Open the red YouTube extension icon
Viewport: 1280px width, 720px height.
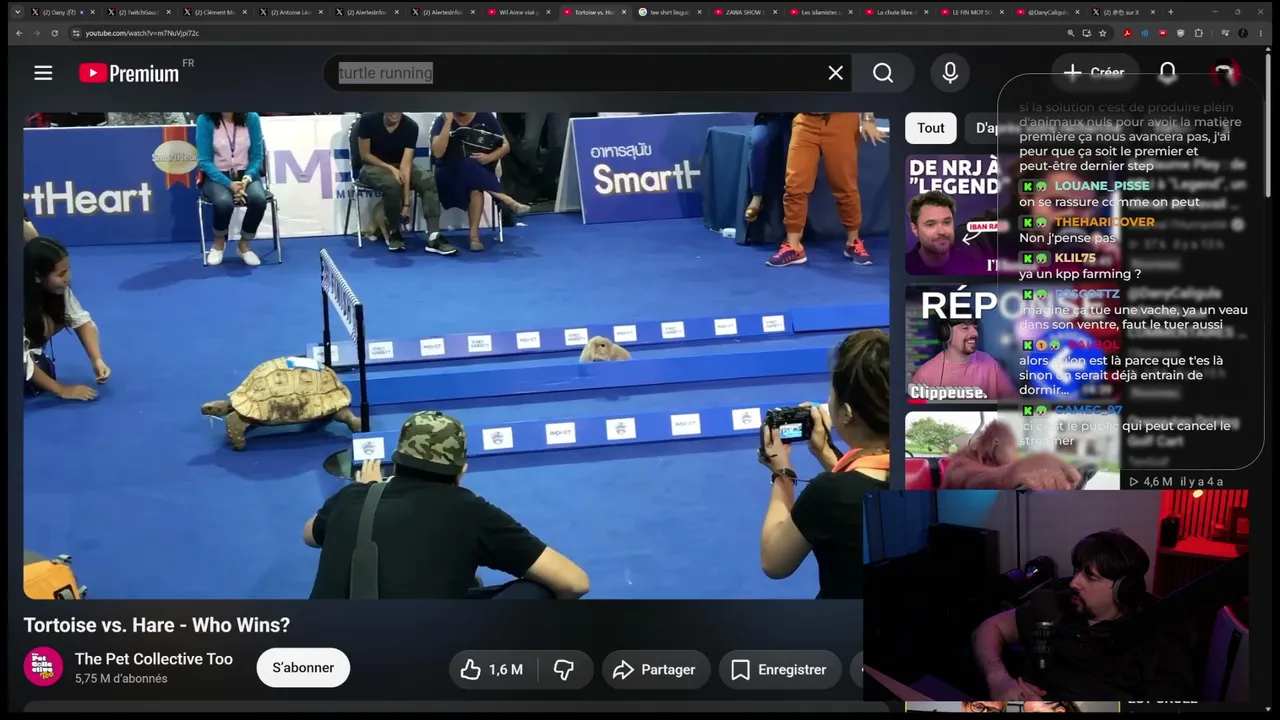(x=1162, y=33)
